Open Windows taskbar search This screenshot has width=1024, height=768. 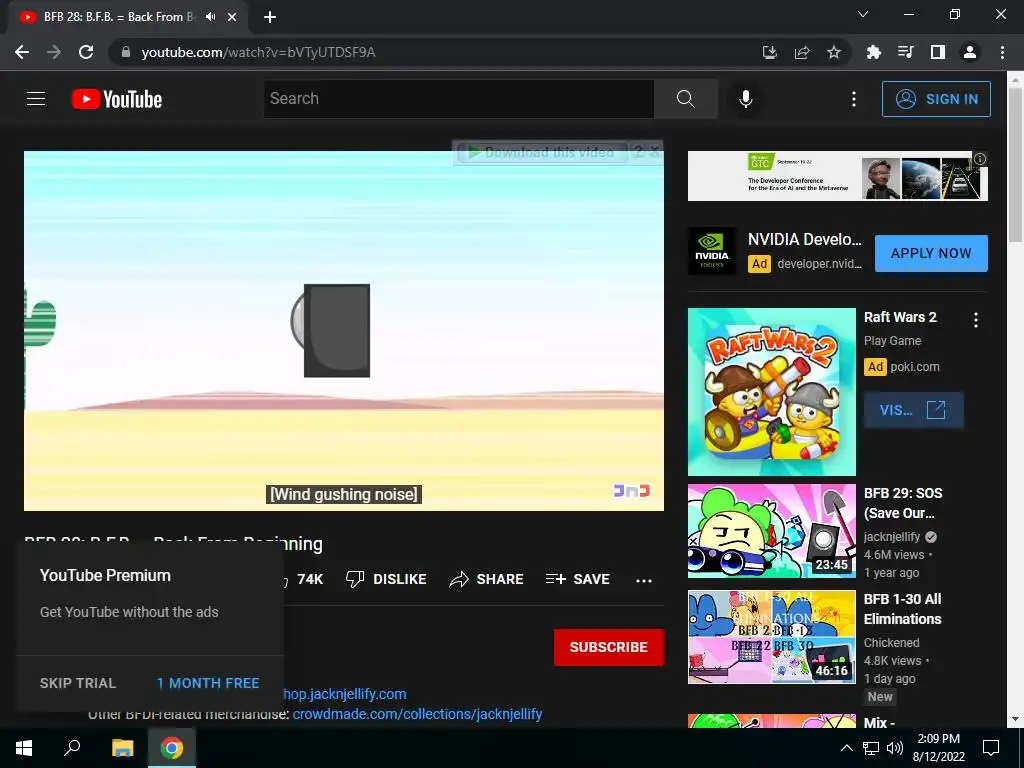[x=72, y=748]
